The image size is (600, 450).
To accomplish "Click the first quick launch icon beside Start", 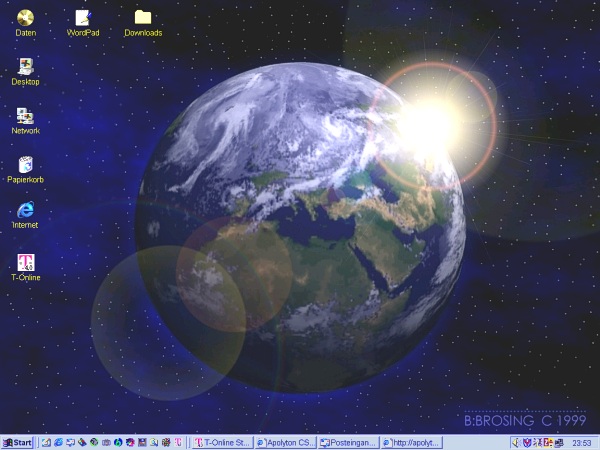I will click(x=46, y=442).
